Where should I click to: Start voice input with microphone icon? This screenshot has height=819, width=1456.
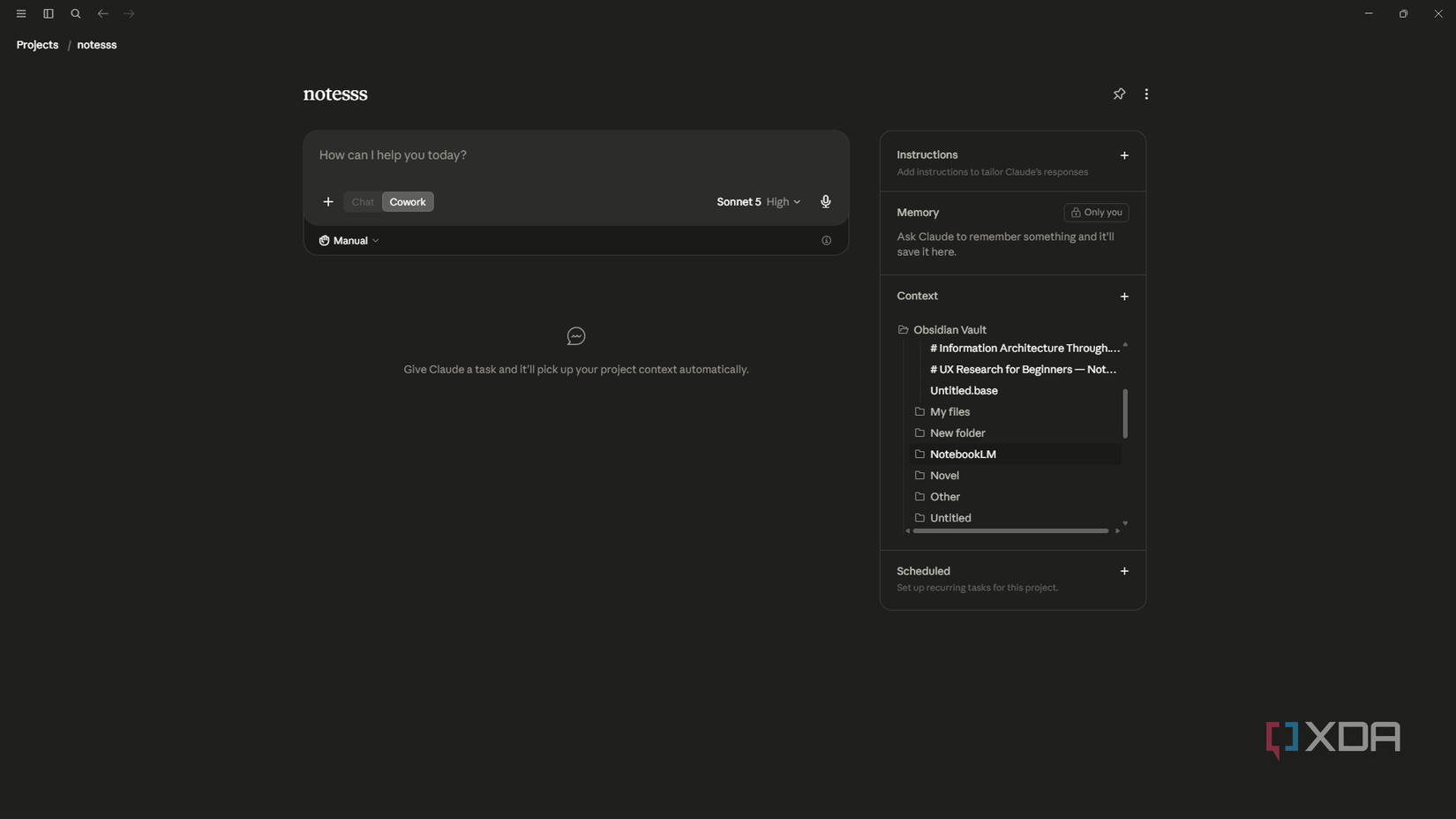[x=826, y=202]
